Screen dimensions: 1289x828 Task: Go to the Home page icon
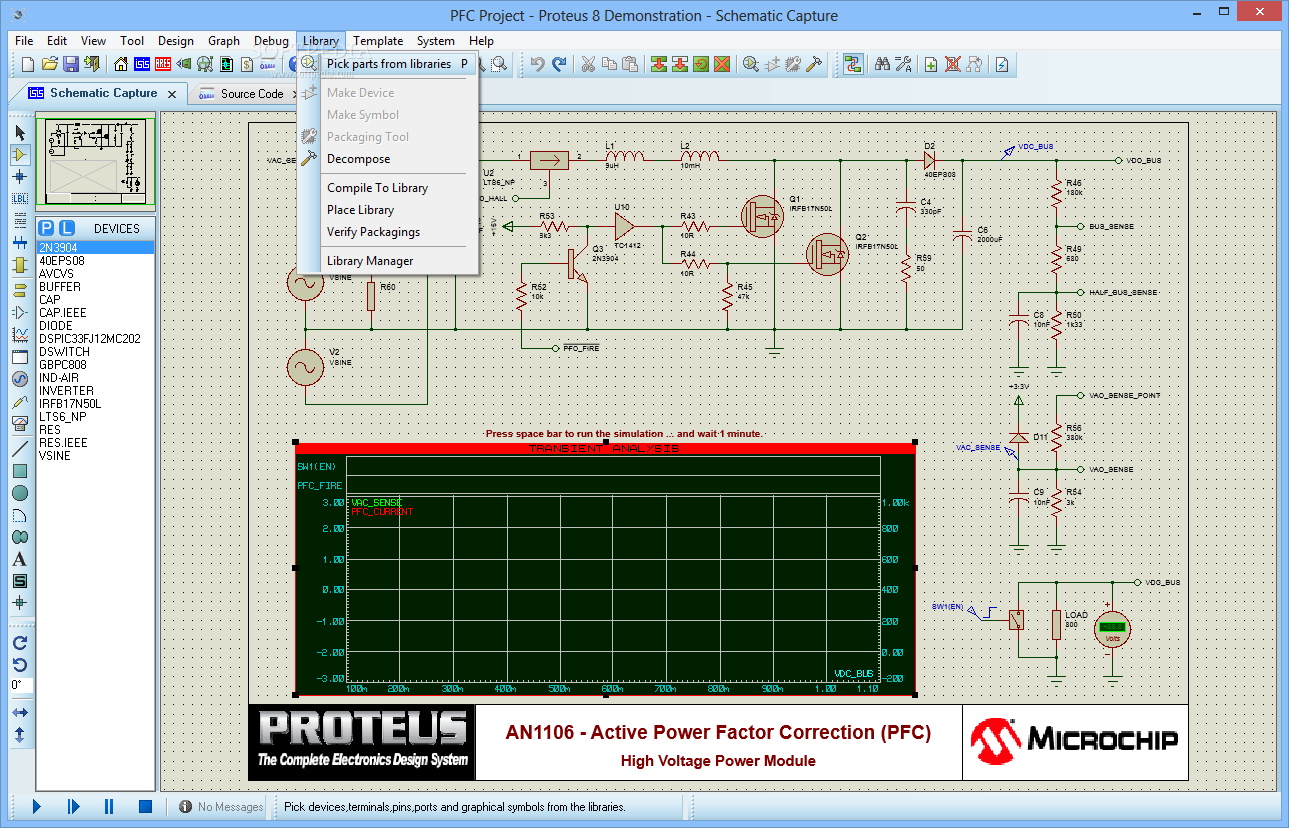(x=121, y=64)
